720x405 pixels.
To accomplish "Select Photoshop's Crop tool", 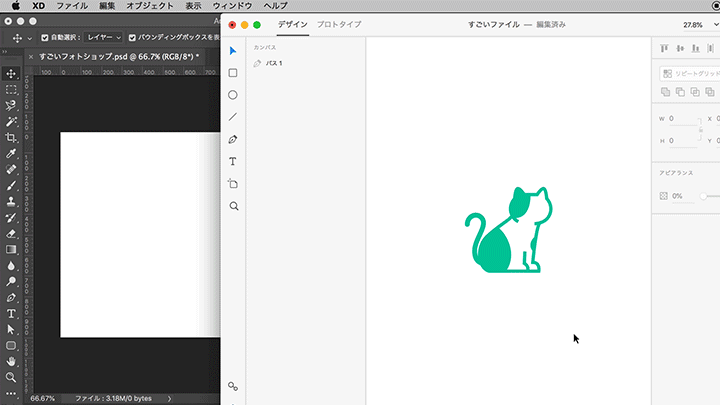I will point(11,137).
